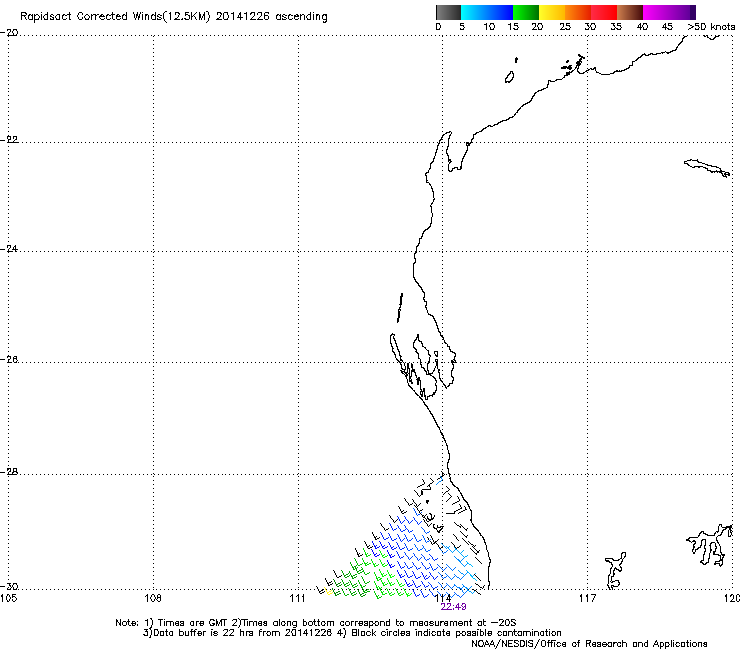The image size is (740, 650).
Task: Click the note 'Data buffer is 22 hrs'
Action: point(204,633)
